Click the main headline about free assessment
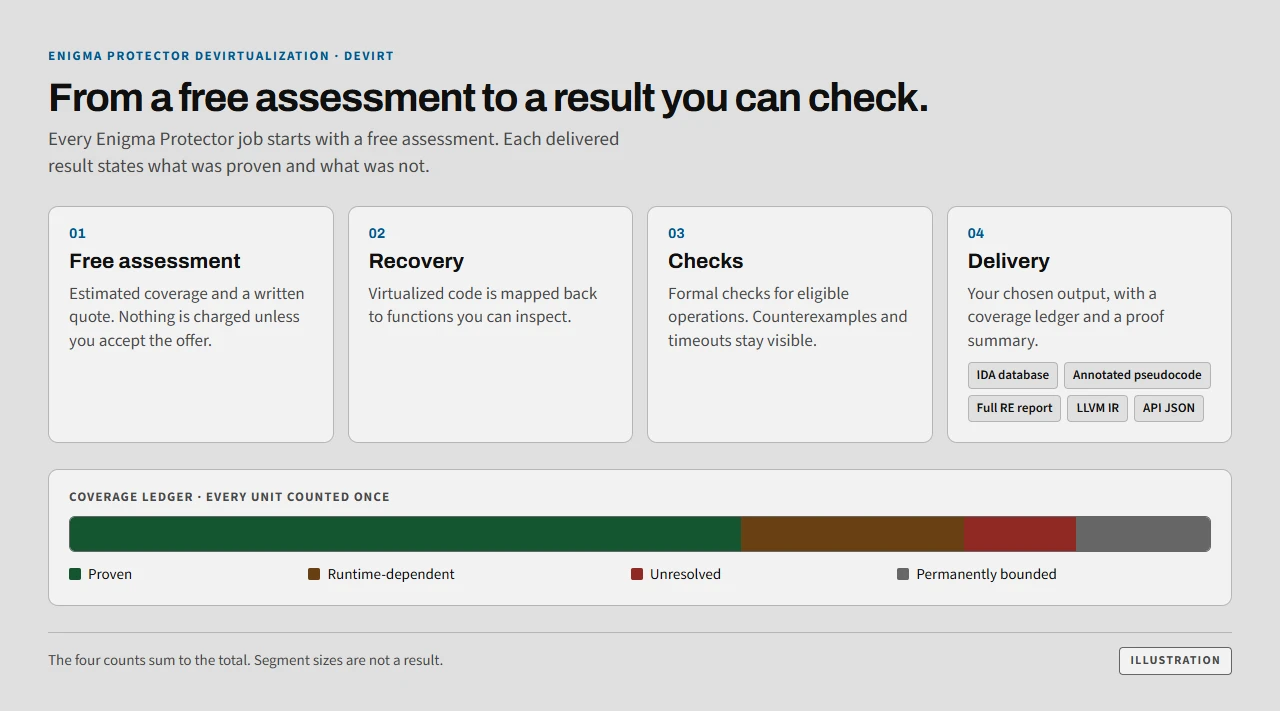1280x711 pixels. pyautogui.click(x=488, y=98)
